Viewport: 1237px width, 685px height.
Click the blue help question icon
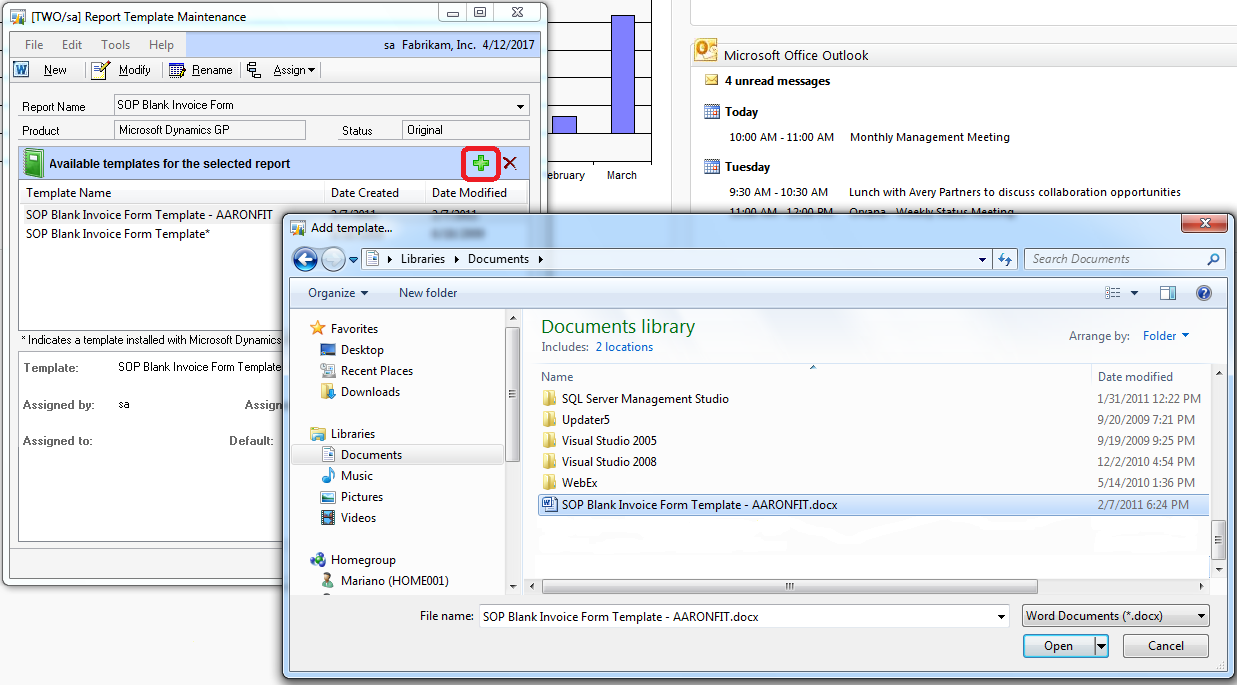(1204, 293)
